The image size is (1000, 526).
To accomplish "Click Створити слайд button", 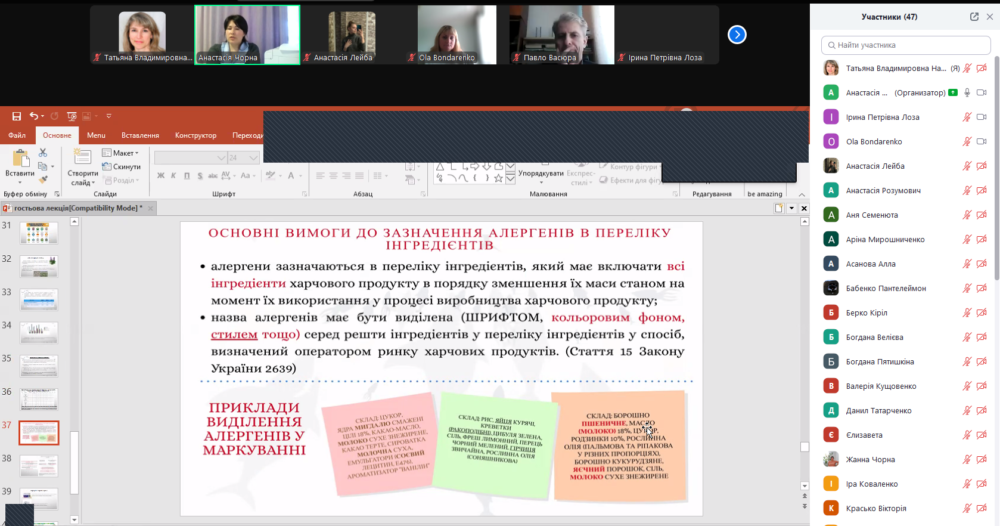I will click(x=82, y=167).
